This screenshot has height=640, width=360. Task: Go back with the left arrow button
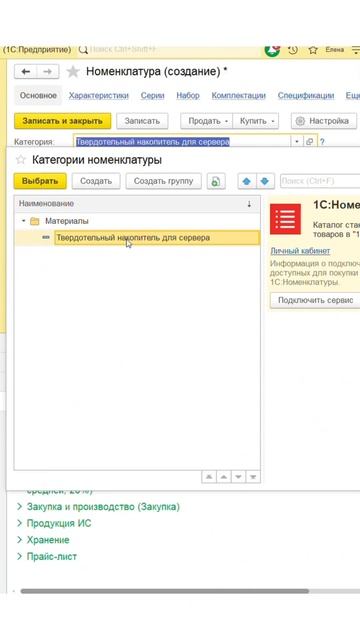click(x=26, y=72)
